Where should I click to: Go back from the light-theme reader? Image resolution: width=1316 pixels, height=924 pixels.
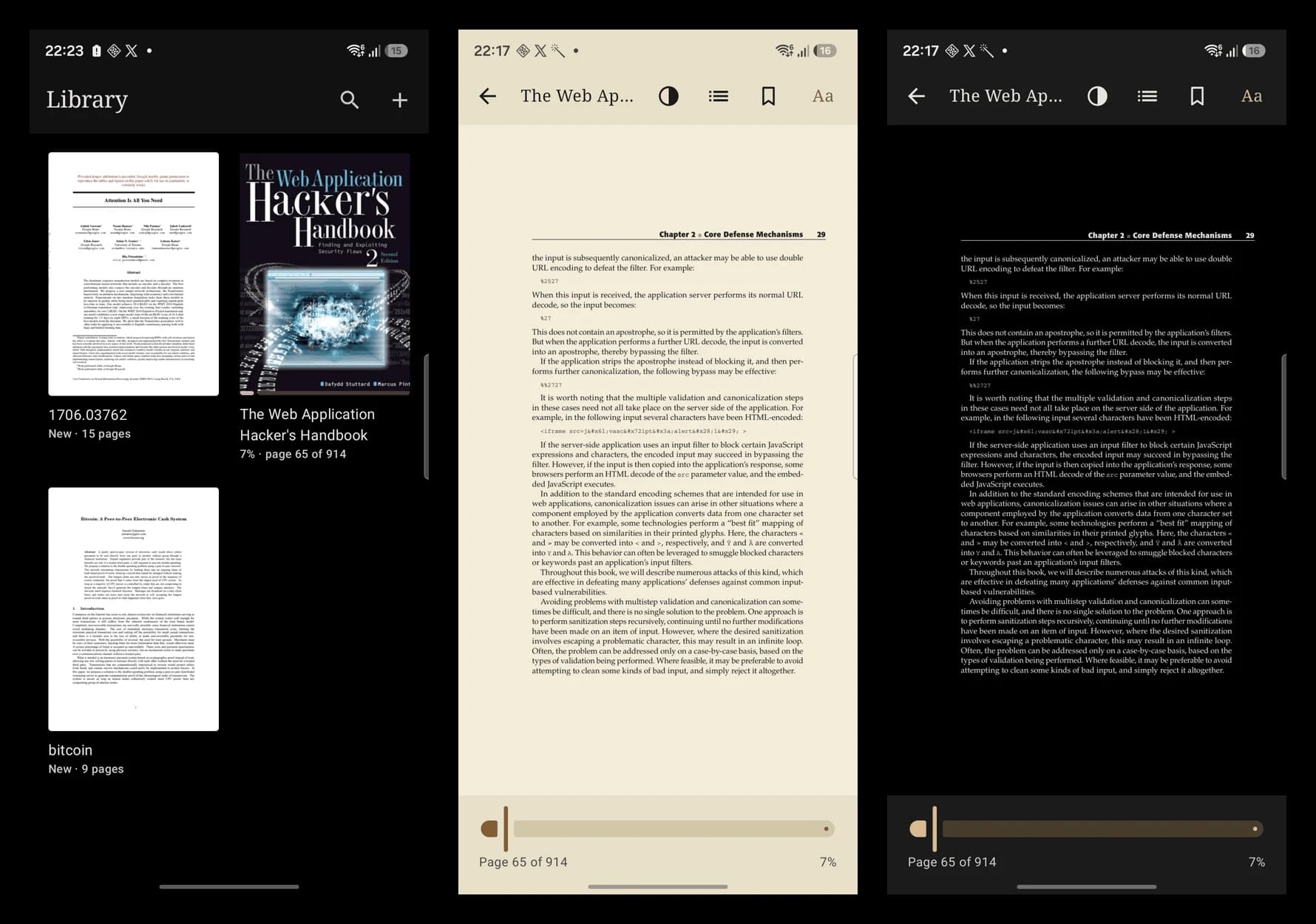[x=487, y=96]
